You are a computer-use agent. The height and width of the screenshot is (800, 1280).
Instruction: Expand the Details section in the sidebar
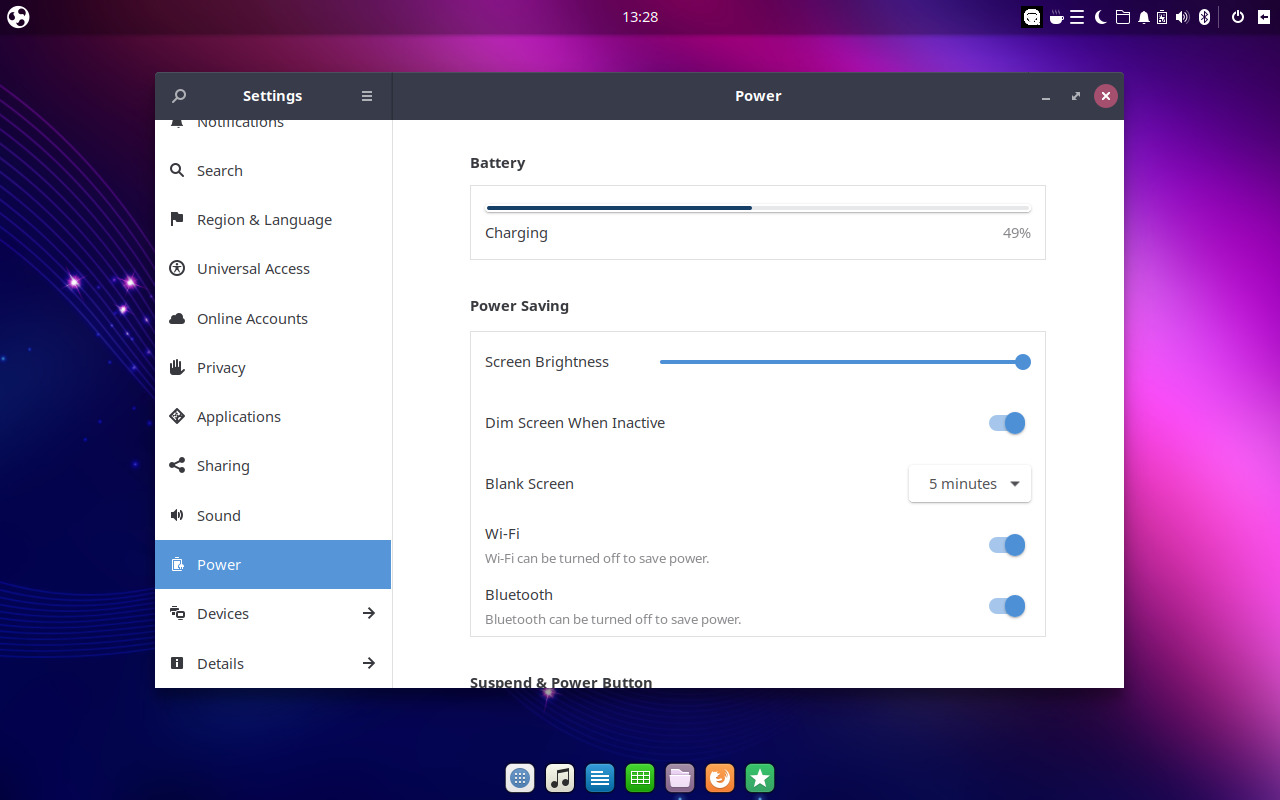click(273, 663)
